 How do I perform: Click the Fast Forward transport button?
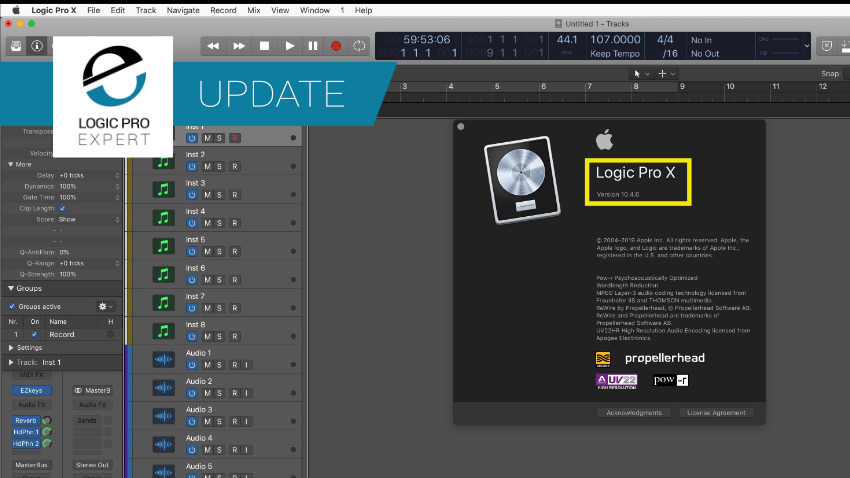tap(239, 46)
